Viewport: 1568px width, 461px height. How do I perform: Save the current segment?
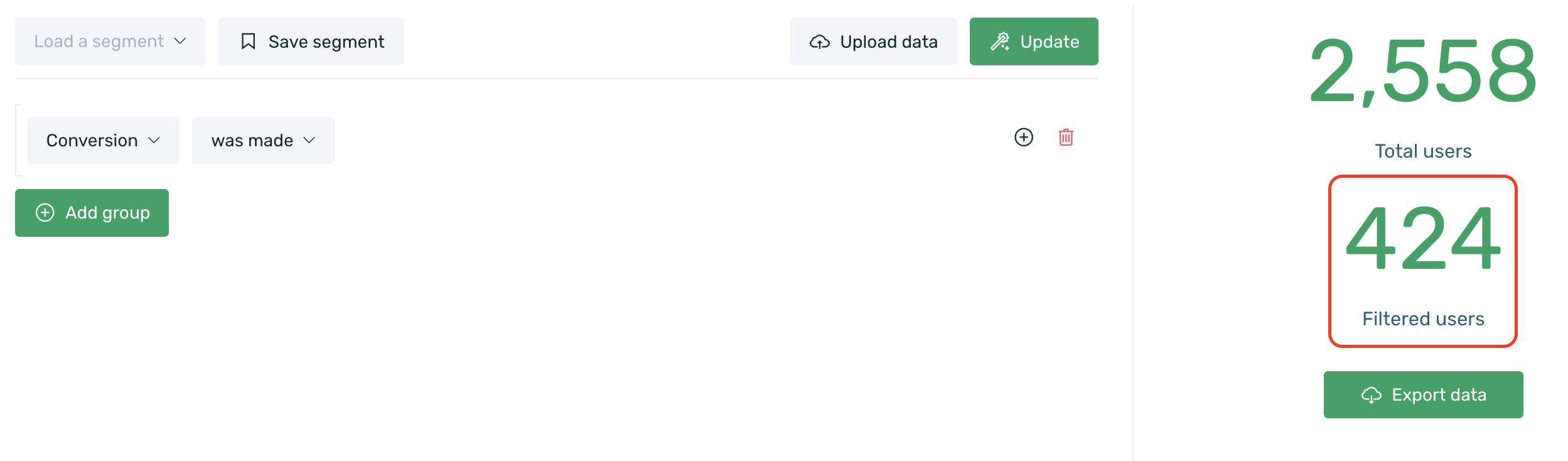[x=311, y=41]
